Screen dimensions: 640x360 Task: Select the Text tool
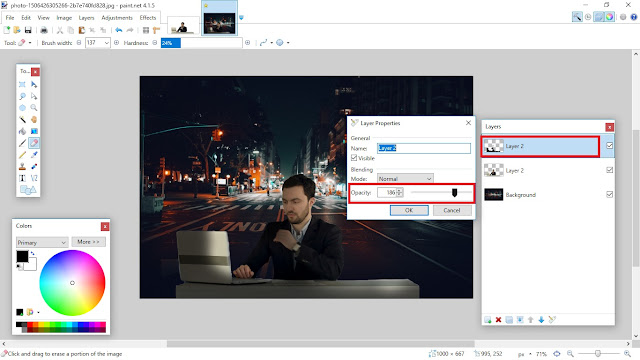pyautogui.click(x=22, y=178)
